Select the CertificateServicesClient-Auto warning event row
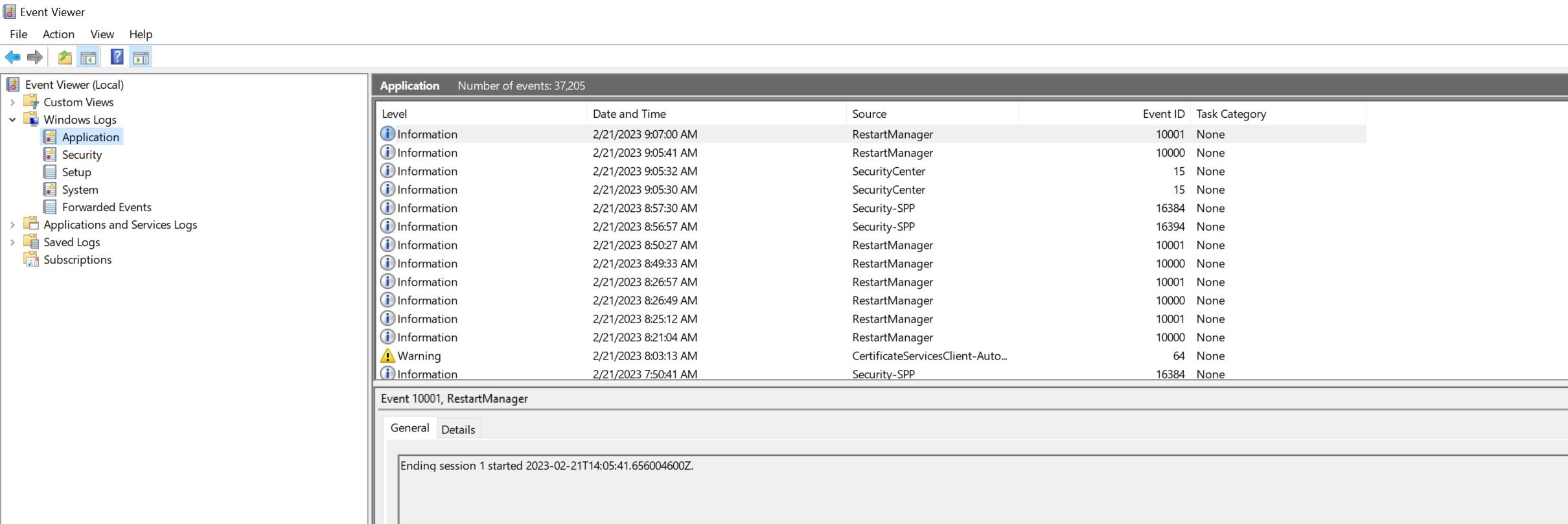 (x=872, y=356)
